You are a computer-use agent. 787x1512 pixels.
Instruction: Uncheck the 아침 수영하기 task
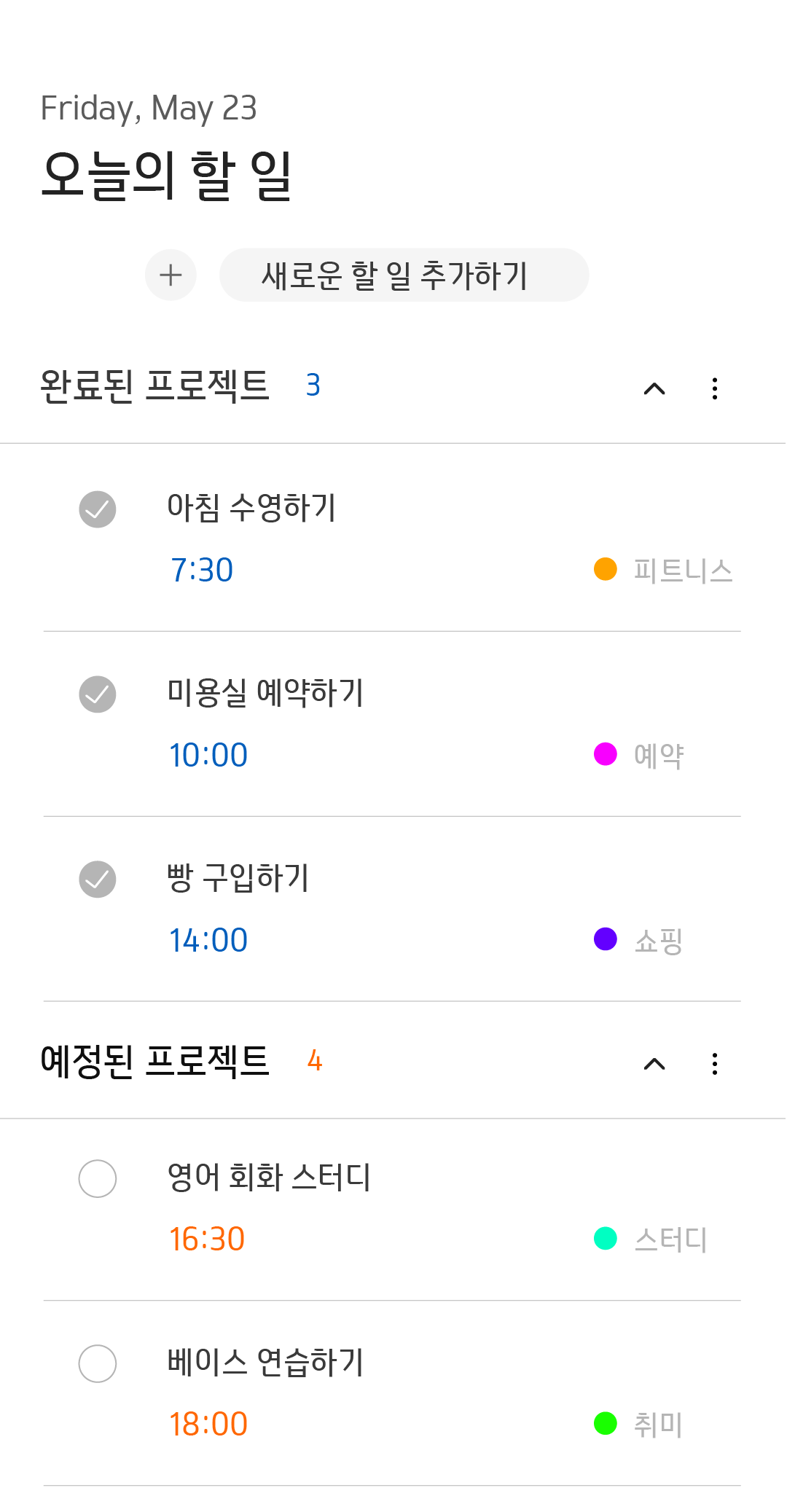tap(98, 509)
